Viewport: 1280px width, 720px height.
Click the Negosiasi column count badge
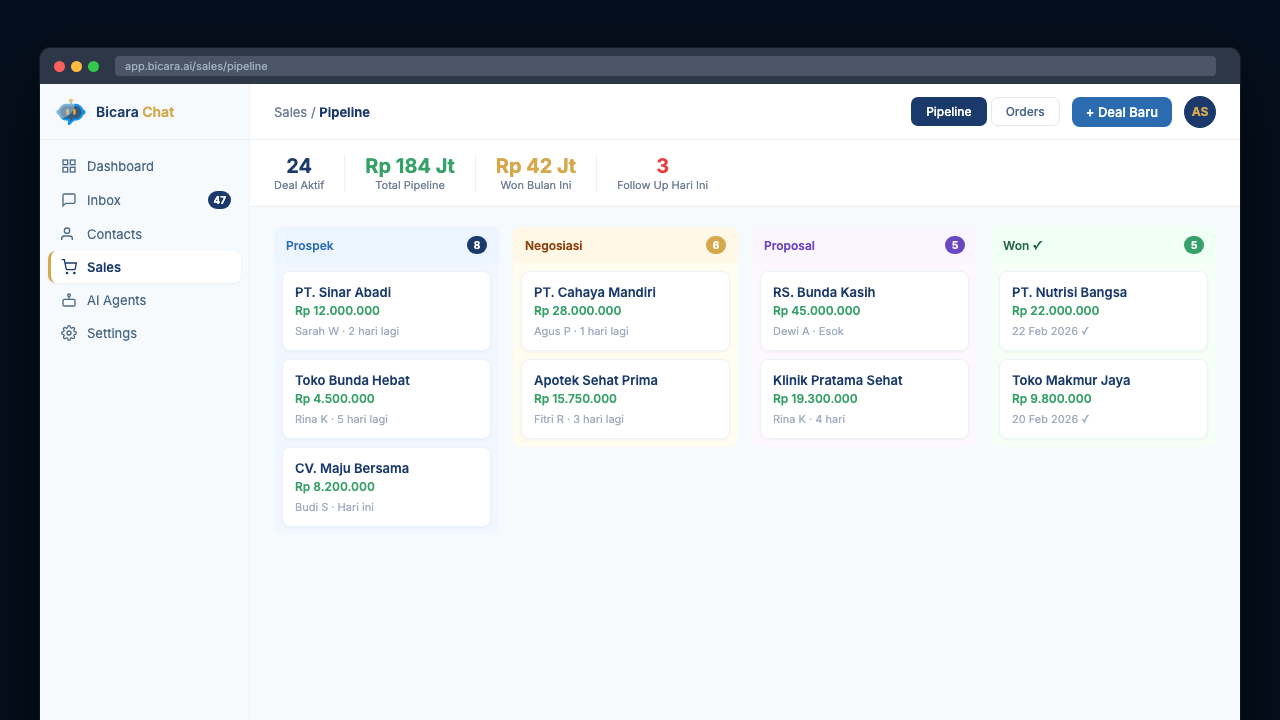(x=715, y=244)
